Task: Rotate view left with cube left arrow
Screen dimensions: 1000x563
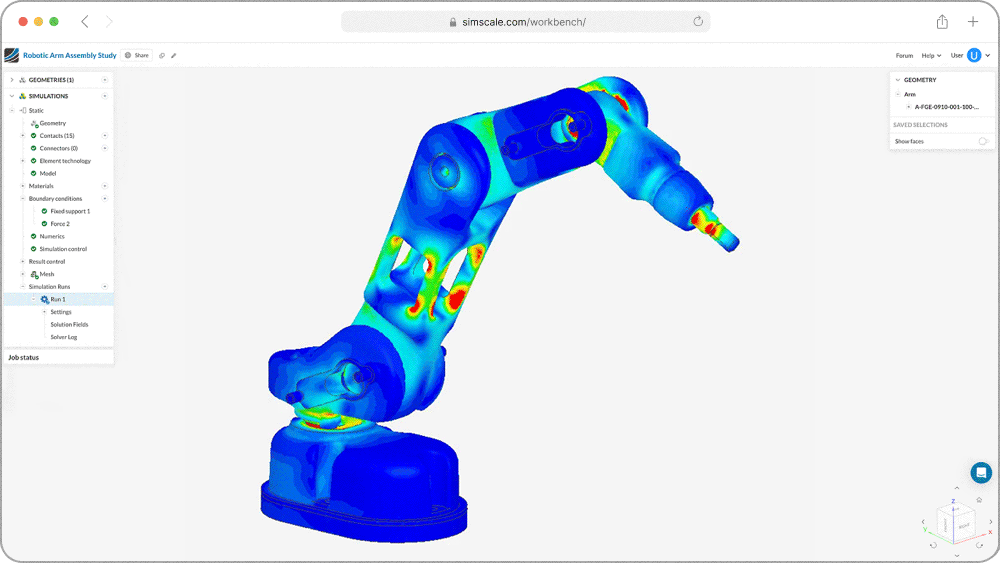Action: [x=923, y=522]
